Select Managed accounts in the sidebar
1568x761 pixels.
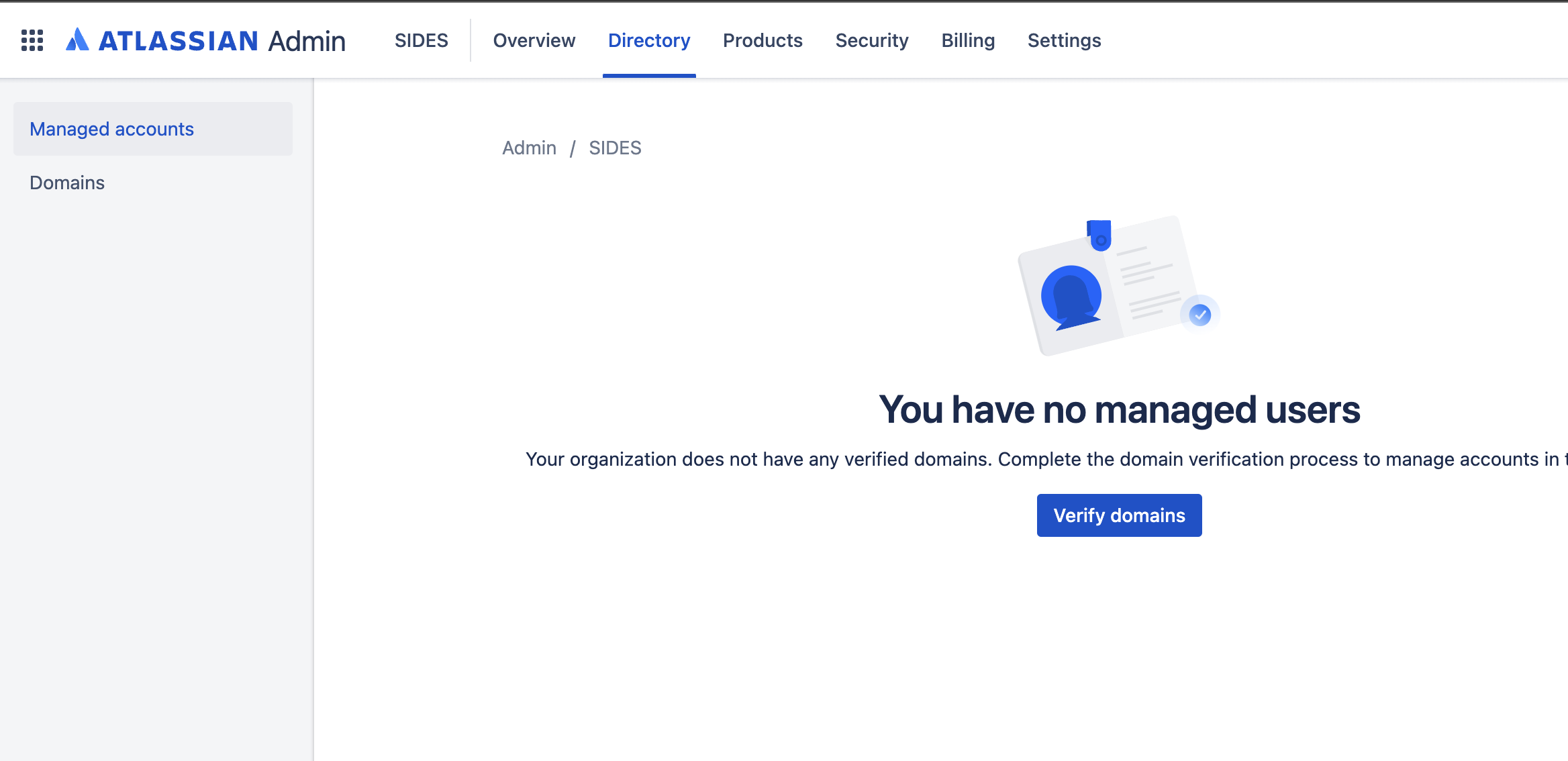click(x=112, y=129)
